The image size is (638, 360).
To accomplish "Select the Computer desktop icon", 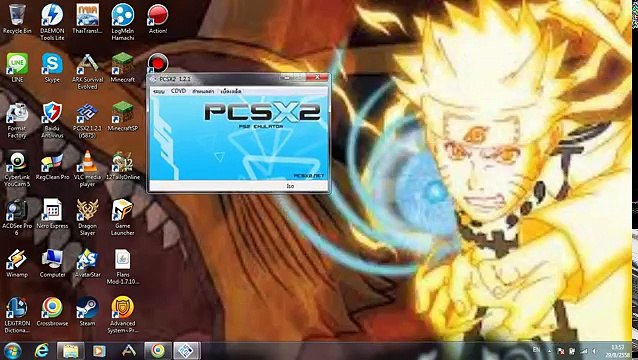I will click(x=52, y=263).
